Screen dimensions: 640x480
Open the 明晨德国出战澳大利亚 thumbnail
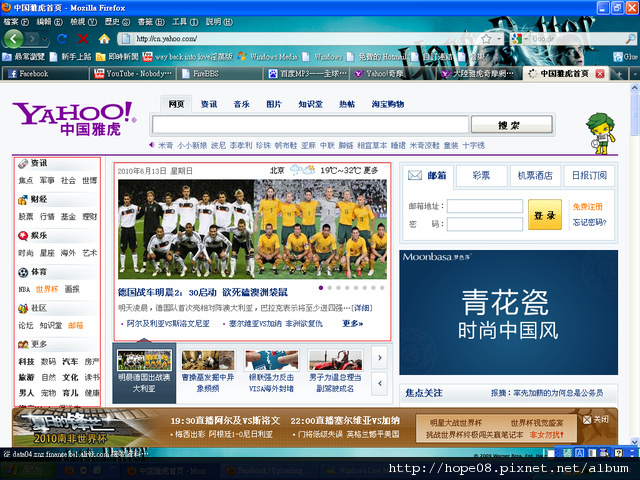click(x=144, y=372)
